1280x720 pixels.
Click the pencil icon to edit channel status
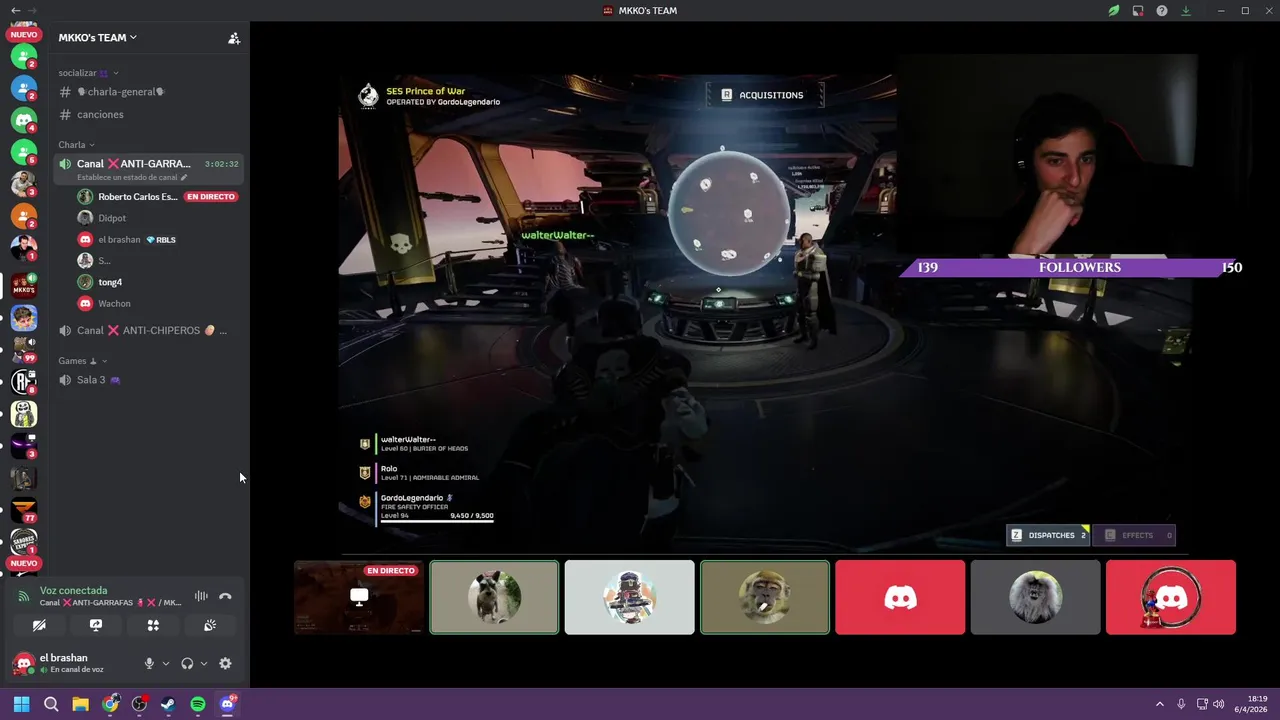[x=183, y=177]
